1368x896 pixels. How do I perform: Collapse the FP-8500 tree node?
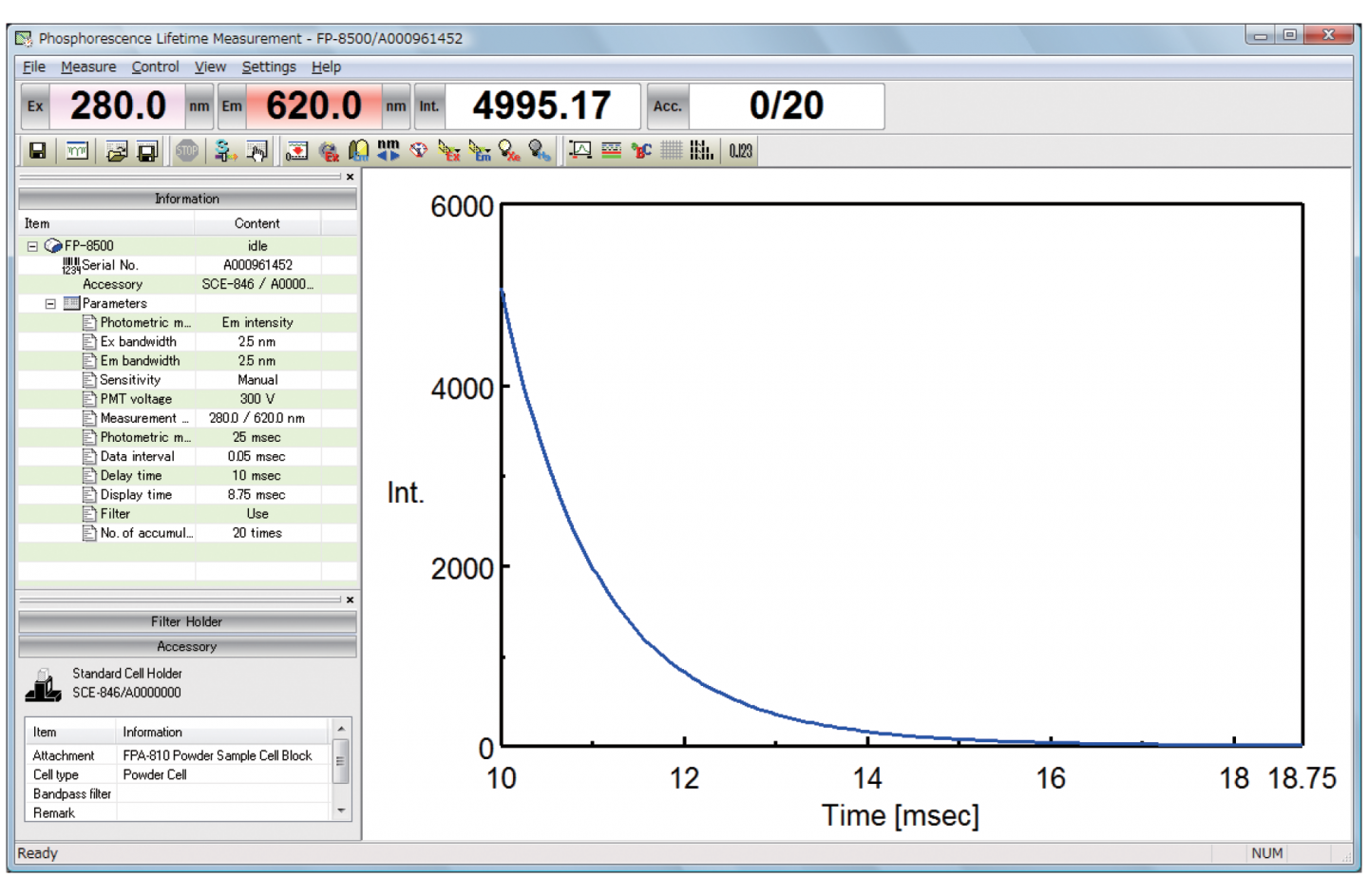click(x=32, y=246)
